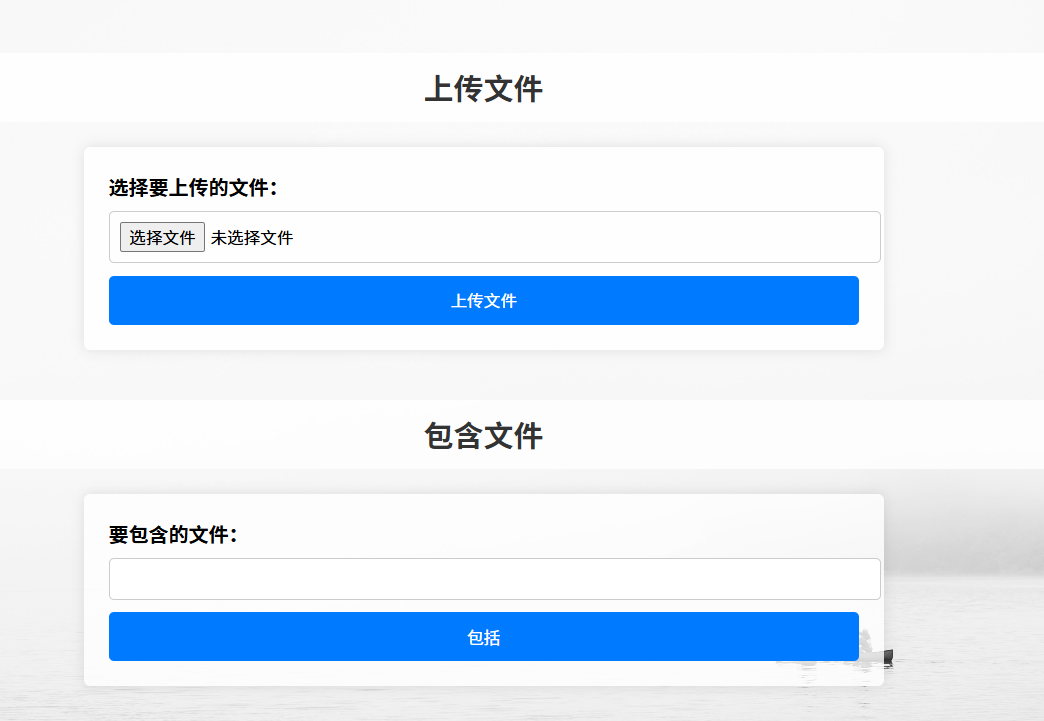Click the bold label above the text field

[174, 535]
